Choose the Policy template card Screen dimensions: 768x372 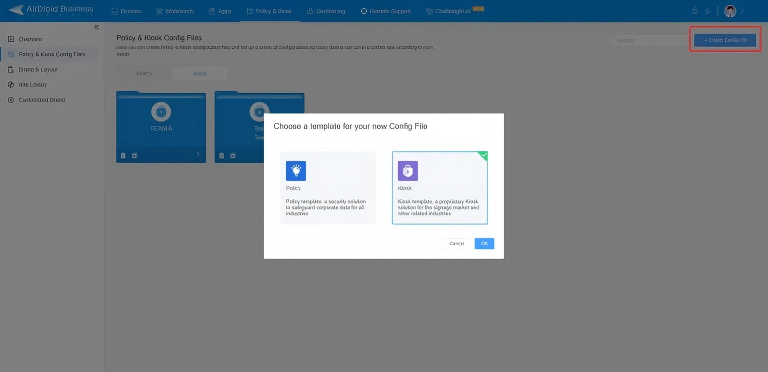click(x=328, y=187)
